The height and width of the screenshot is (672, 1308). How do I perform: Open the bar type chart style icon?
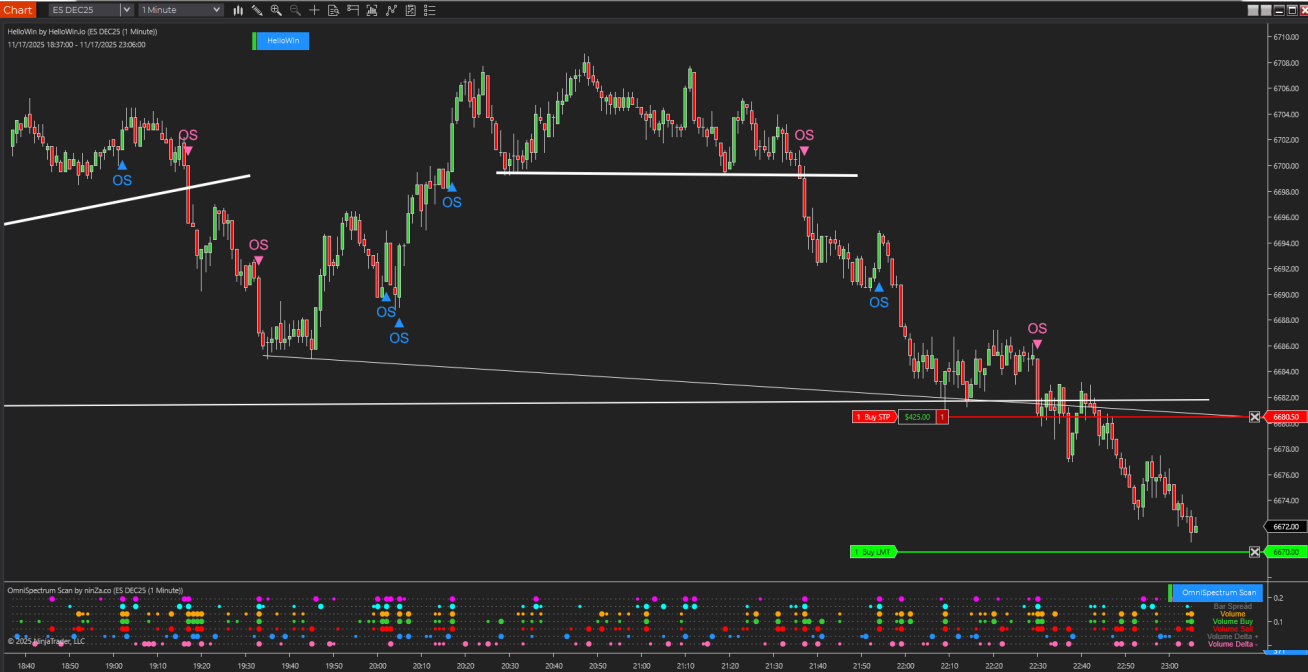(238, 10)
